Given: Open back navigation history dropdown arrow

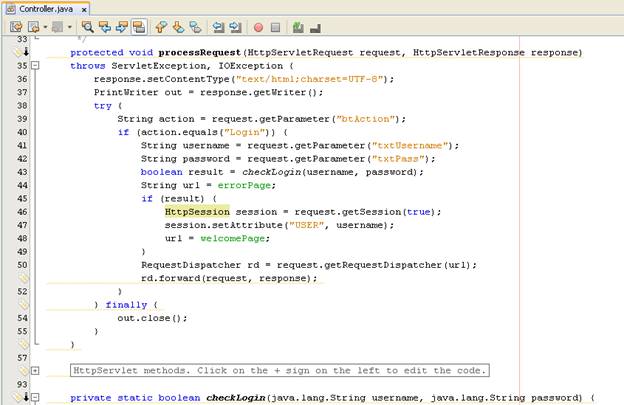Looking at the screenshot, I should coord(45,27).
